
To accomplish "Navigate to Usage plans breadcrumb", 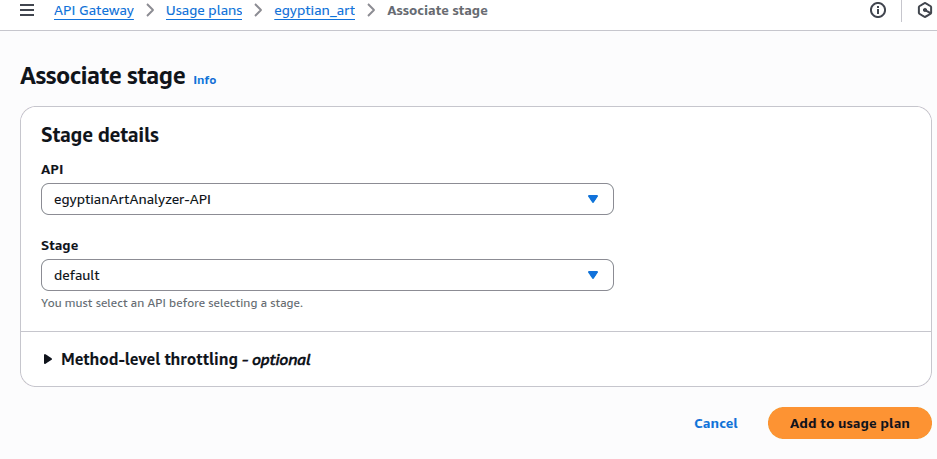I will click(204, 11).
